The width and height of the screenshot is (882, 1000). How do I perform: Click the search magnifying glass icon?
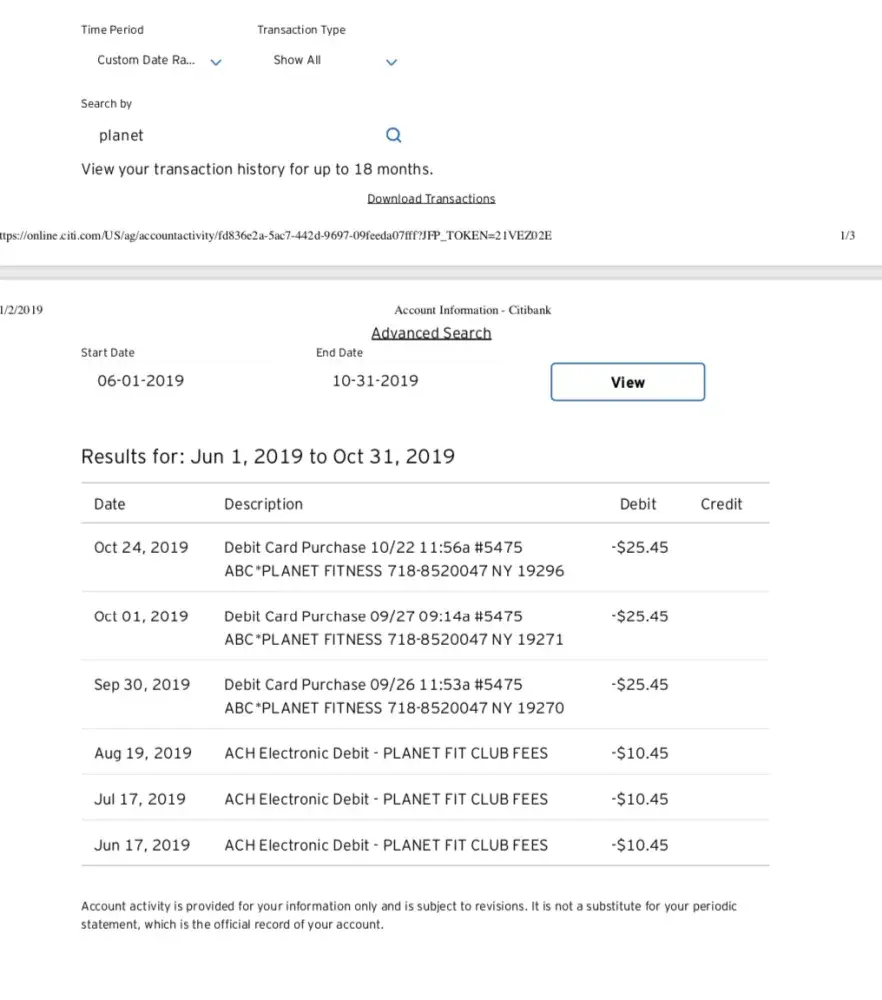coord(393,136)
